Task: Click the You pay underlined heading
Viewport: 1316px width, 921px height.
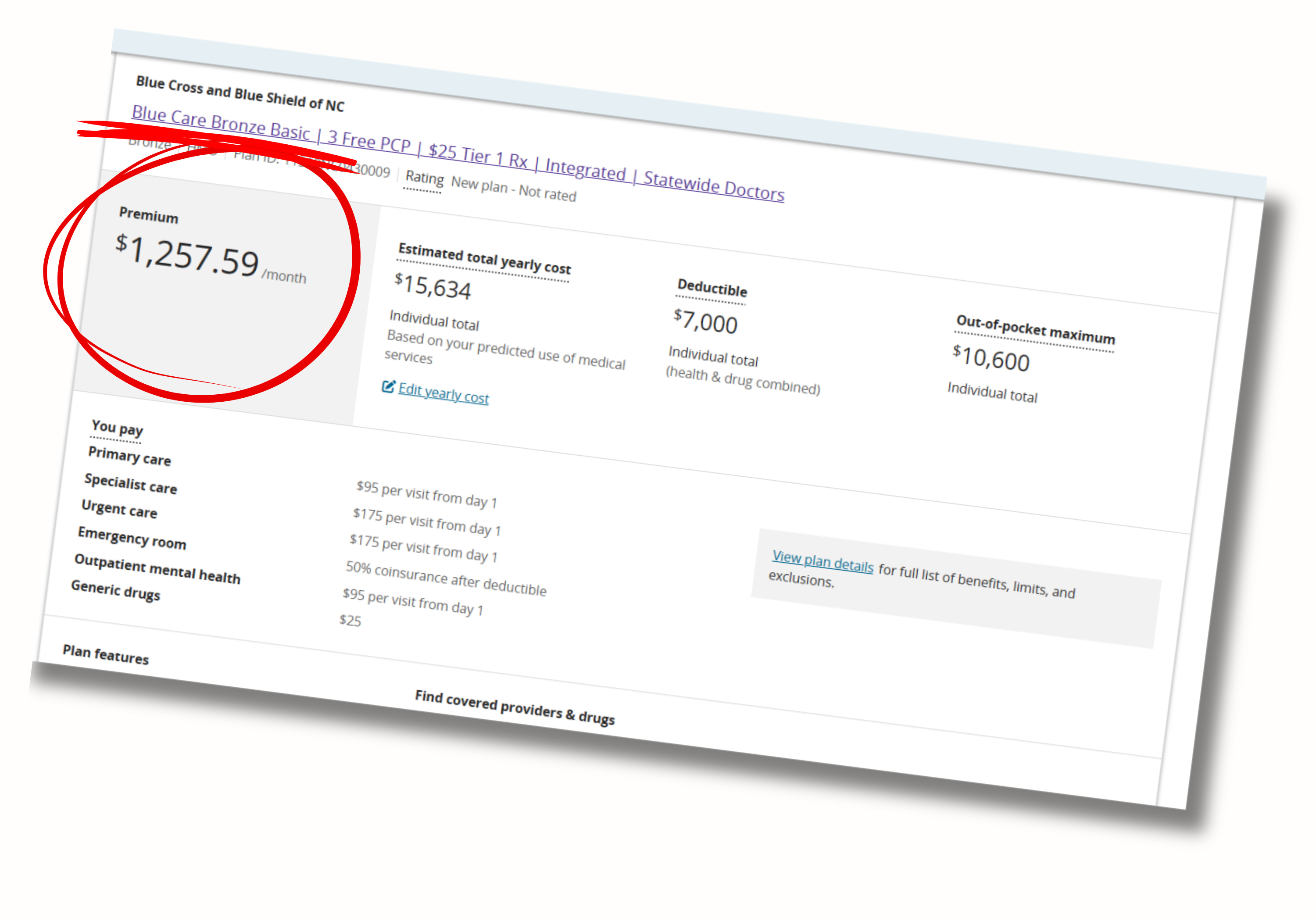Action: 117,428
